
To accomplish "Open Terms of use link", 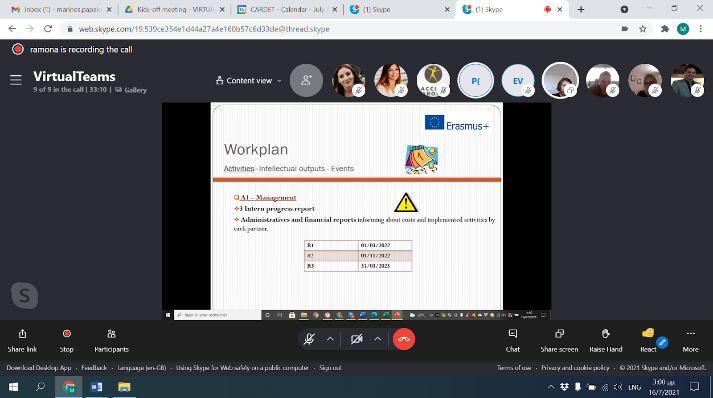I will [514, 368].
